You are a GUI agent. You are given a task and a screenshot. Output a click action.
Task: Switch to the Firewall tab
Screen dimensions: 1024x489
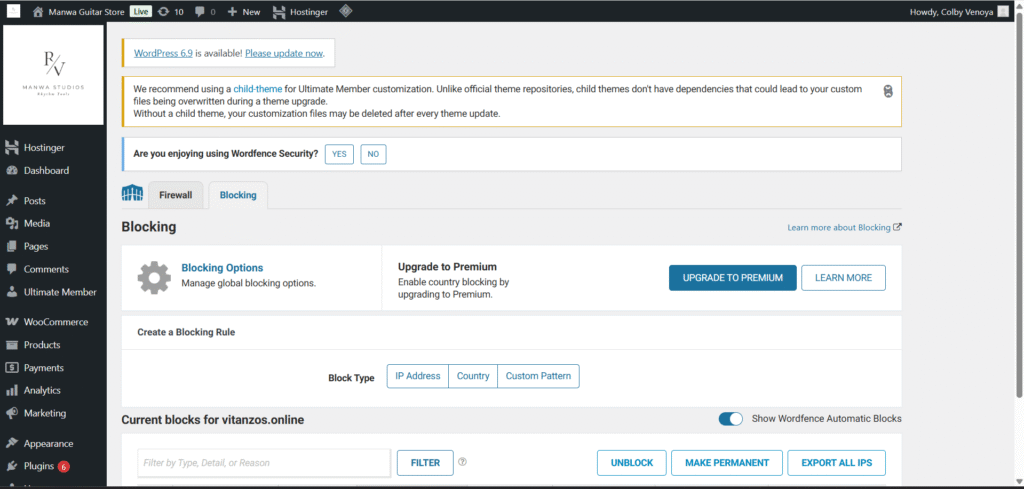pyautogui.click(x=176, y=195)
